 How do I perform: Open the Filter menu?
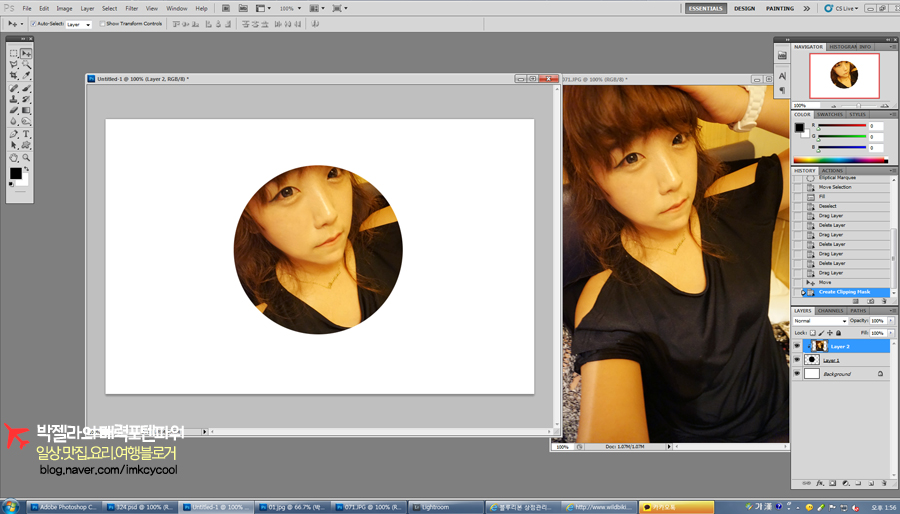tap(132, 8)
